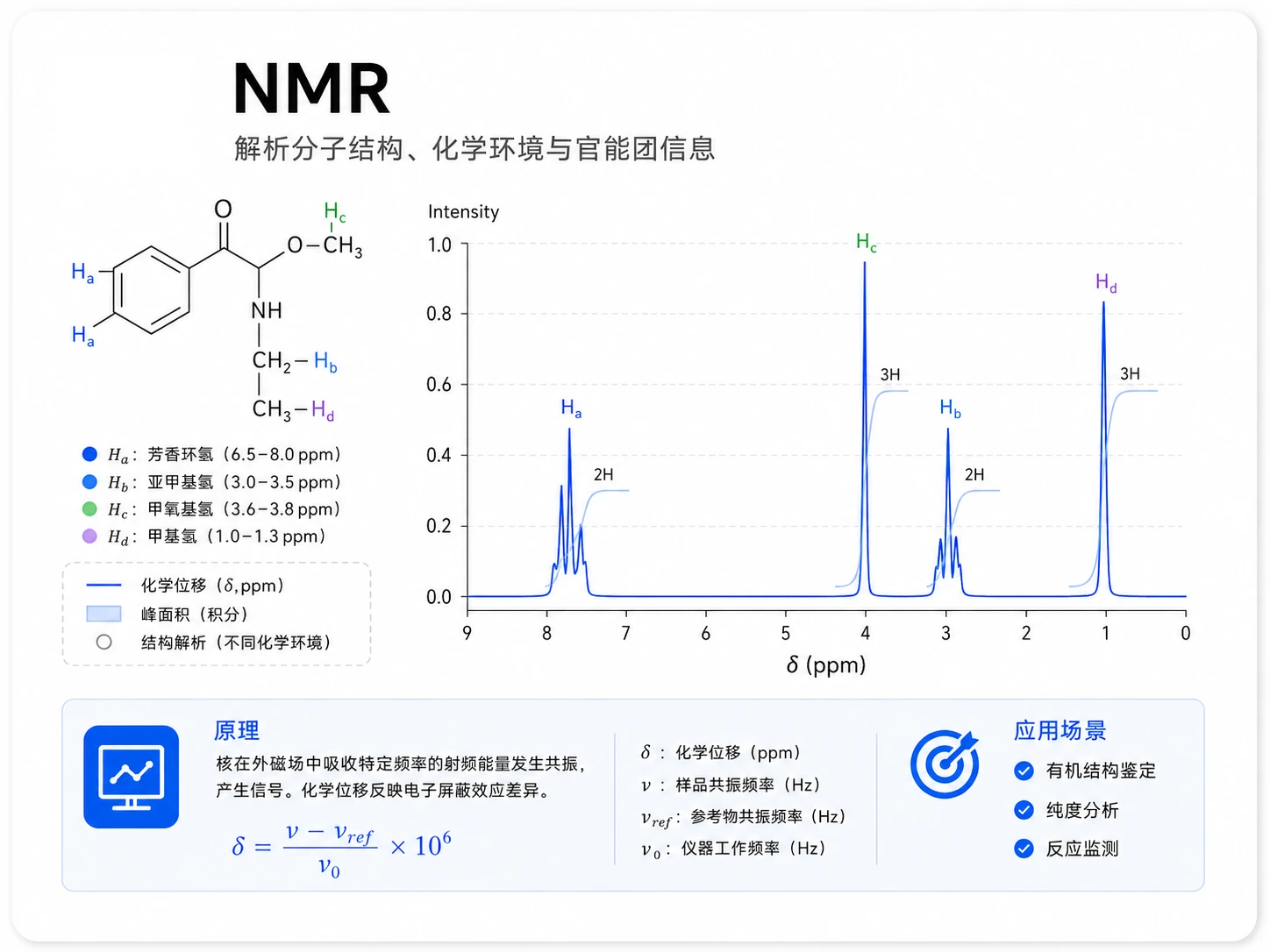Click the NMR title heading
Screen dimensions: 1270x952
(x=311, y=89)
